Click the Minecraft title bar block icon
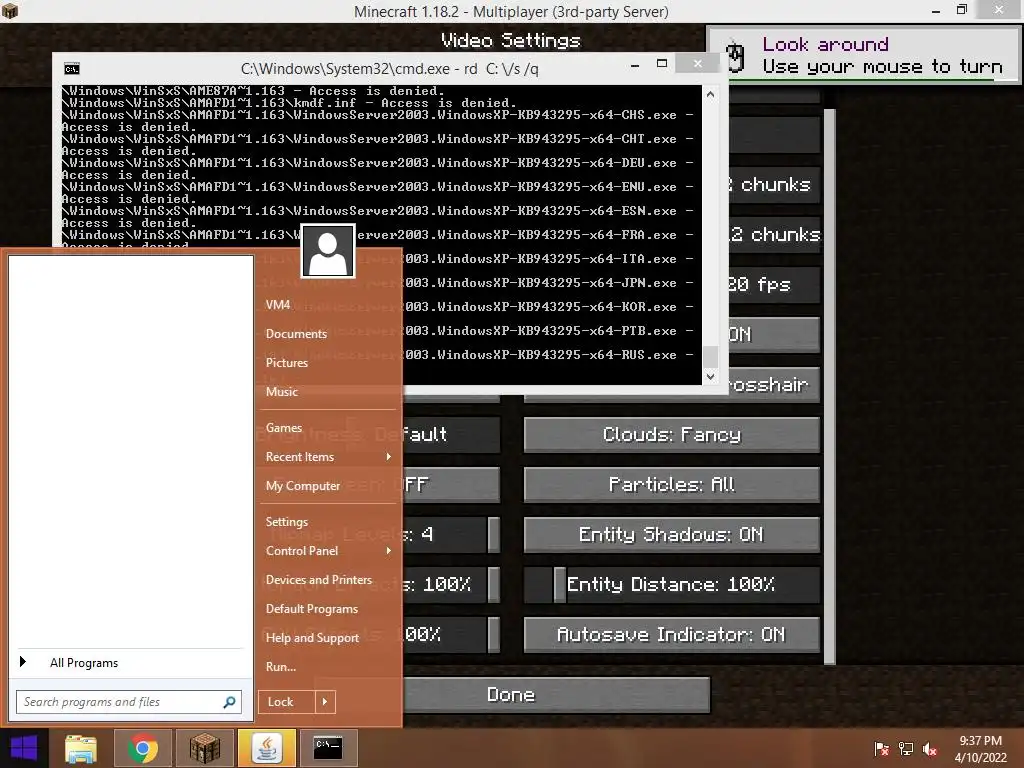Viewport: 1024px width, 768px height. point(10,10)
